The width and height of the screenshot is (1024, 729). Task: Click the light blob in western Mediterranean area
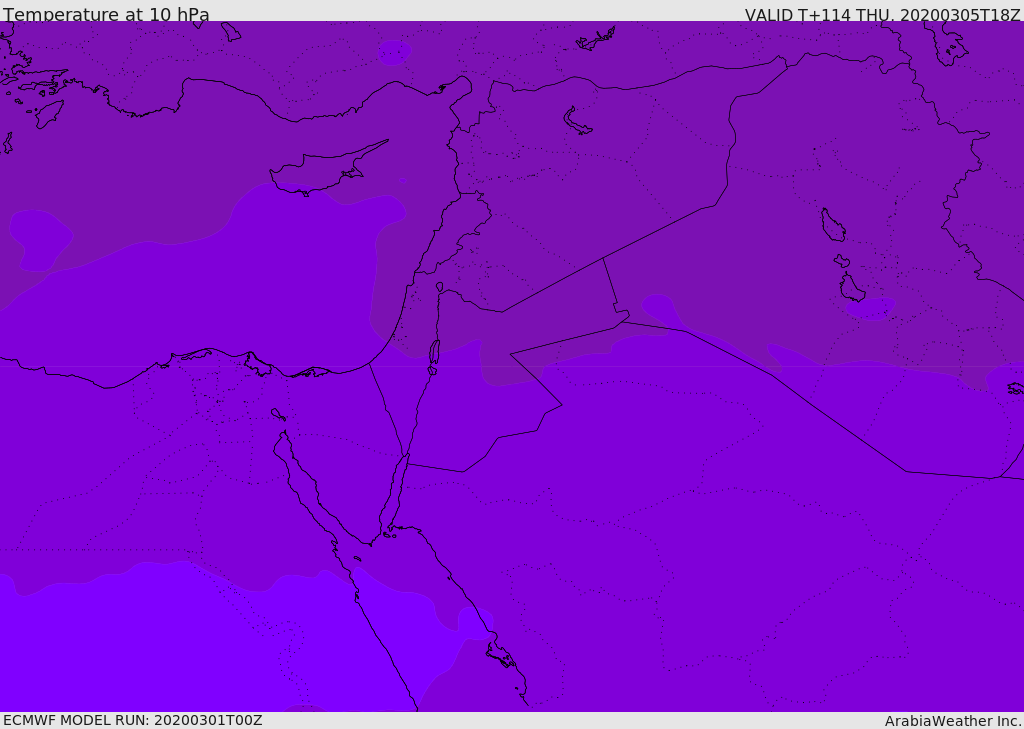pos(40,240)
